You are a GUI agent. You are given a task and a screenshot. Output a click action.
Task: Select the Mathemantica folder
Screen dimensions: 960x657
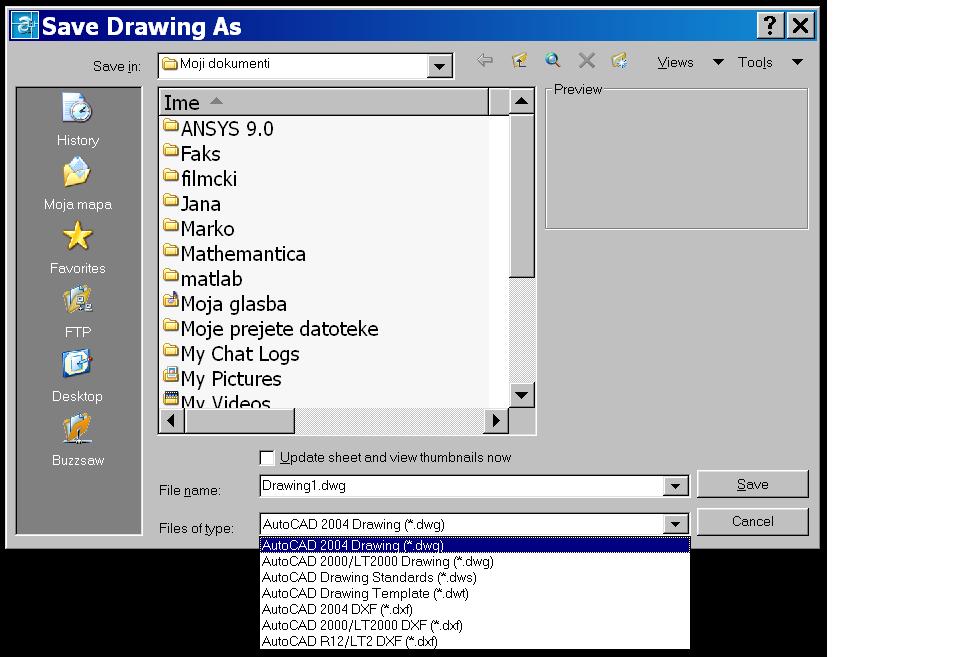pos(234,254)
